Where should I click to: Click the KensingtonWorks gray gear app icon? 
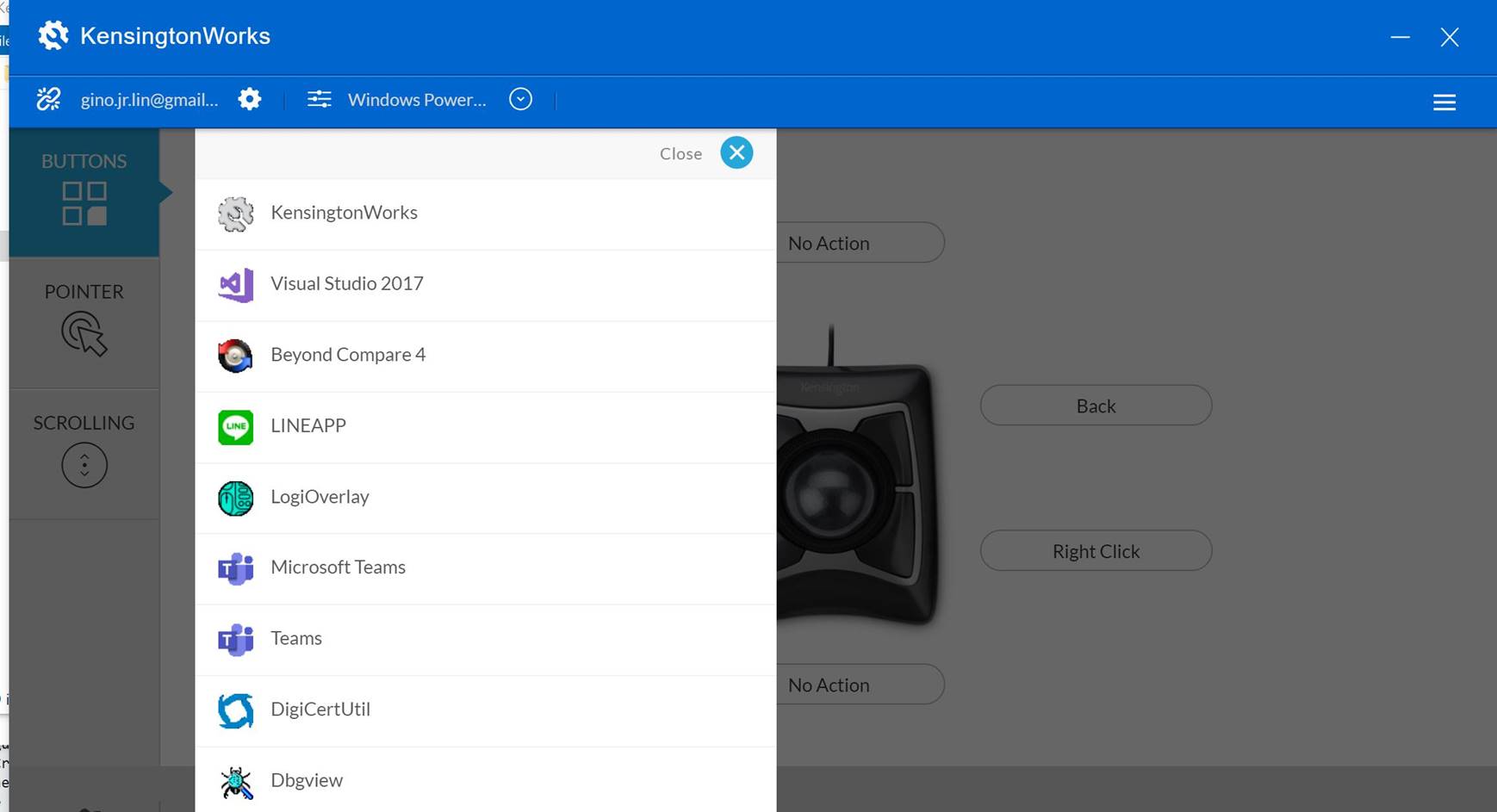[x=235, y=214]
